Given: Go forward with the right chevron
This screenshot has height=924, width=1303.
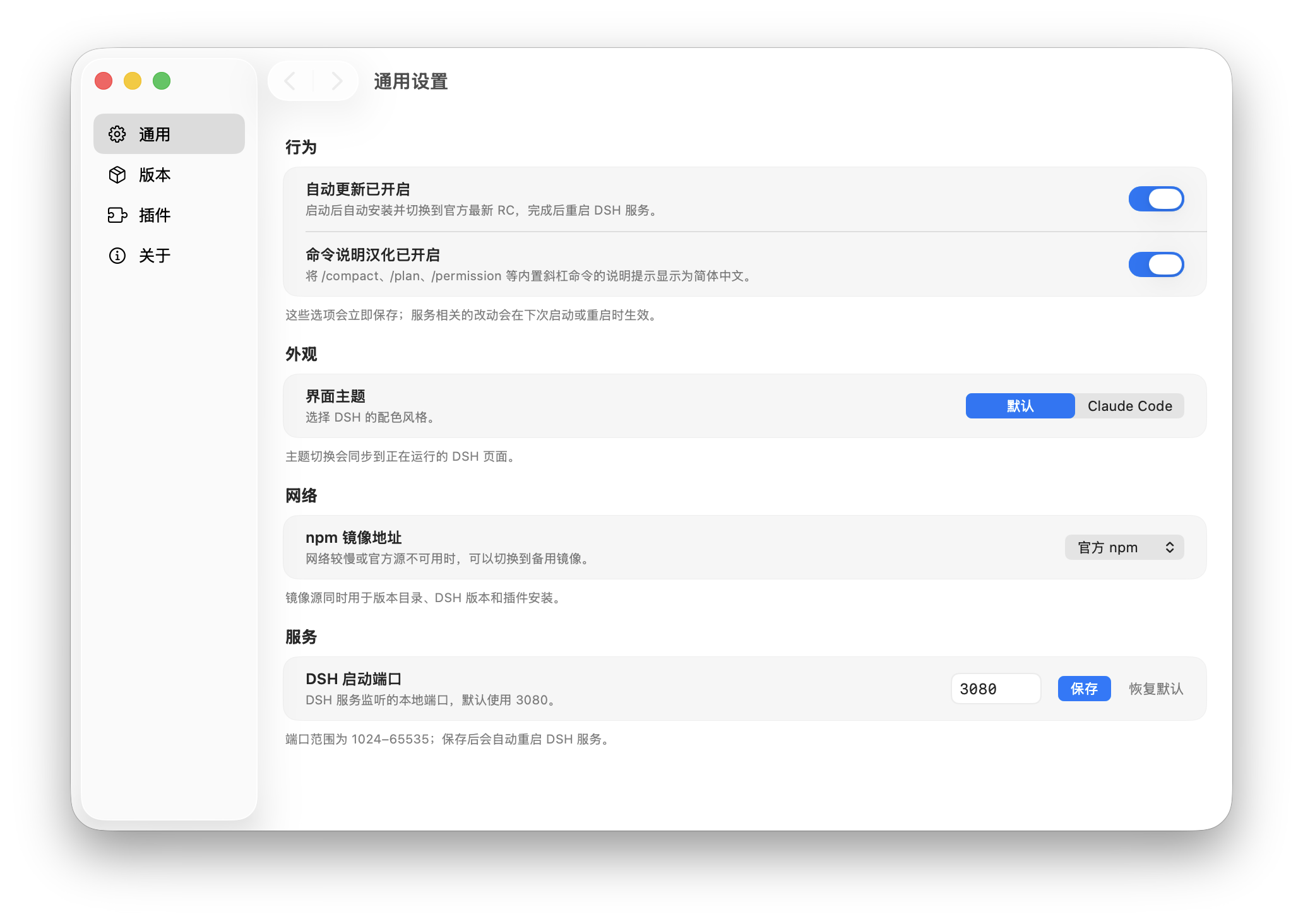Looking at the screenshot, I should click(336, 81).
